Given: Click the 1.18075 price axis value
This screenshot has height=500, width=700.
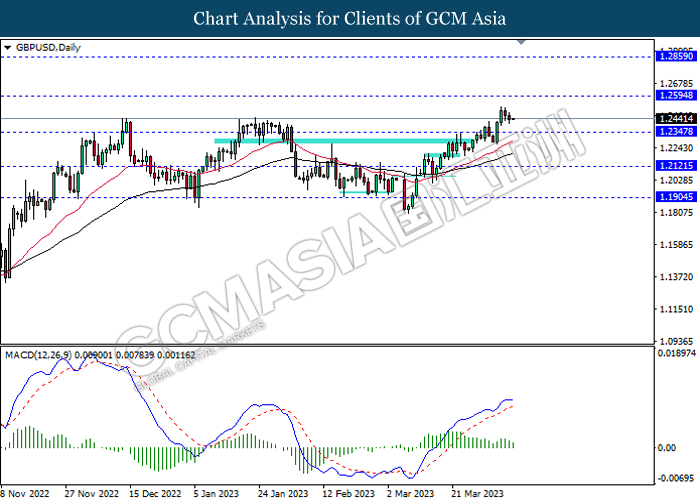Looking at the screenshot, I should [676, 212].
